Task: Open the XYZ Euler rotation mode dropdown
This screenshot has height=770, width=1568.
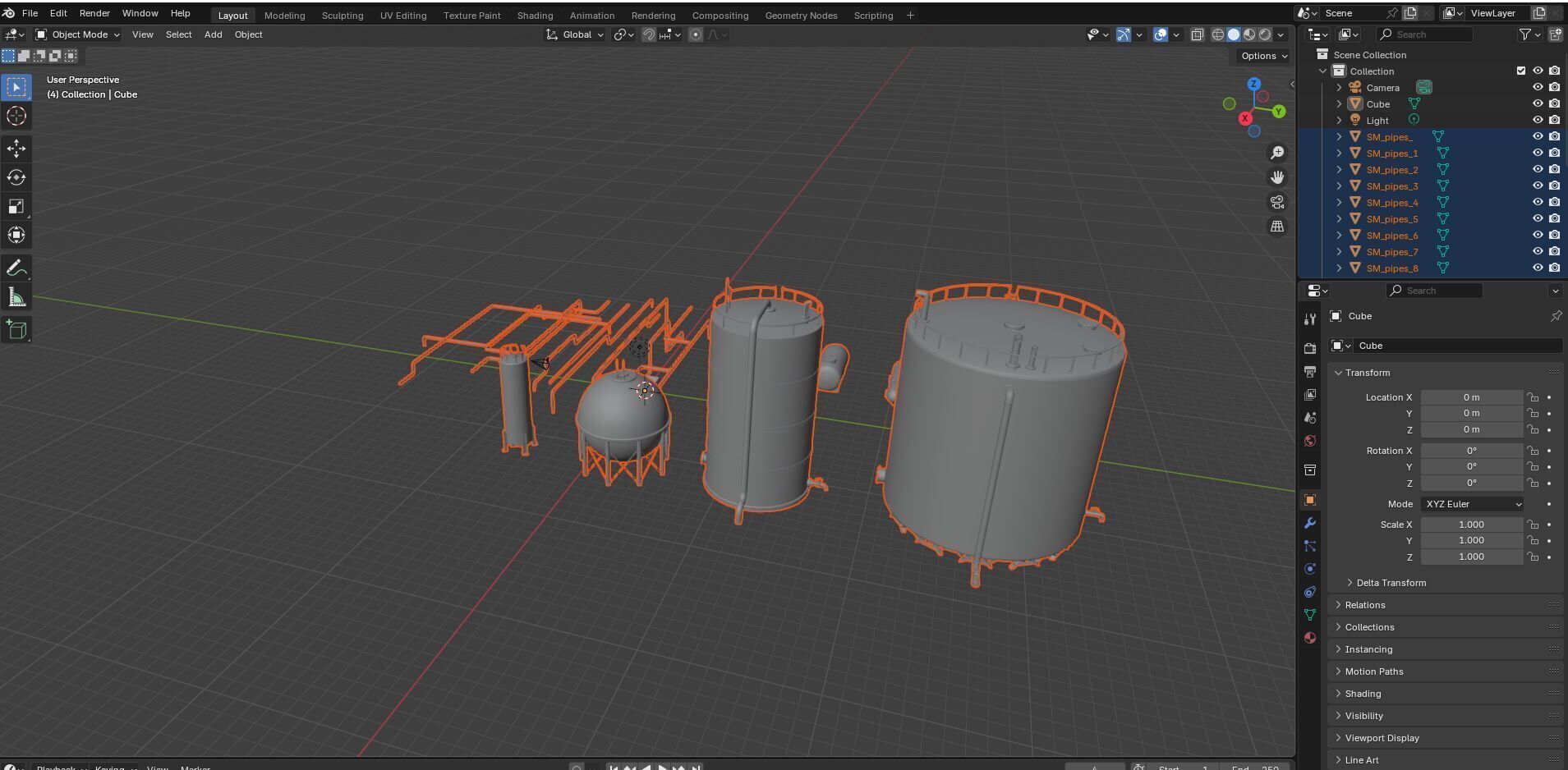Action: 1473,504
